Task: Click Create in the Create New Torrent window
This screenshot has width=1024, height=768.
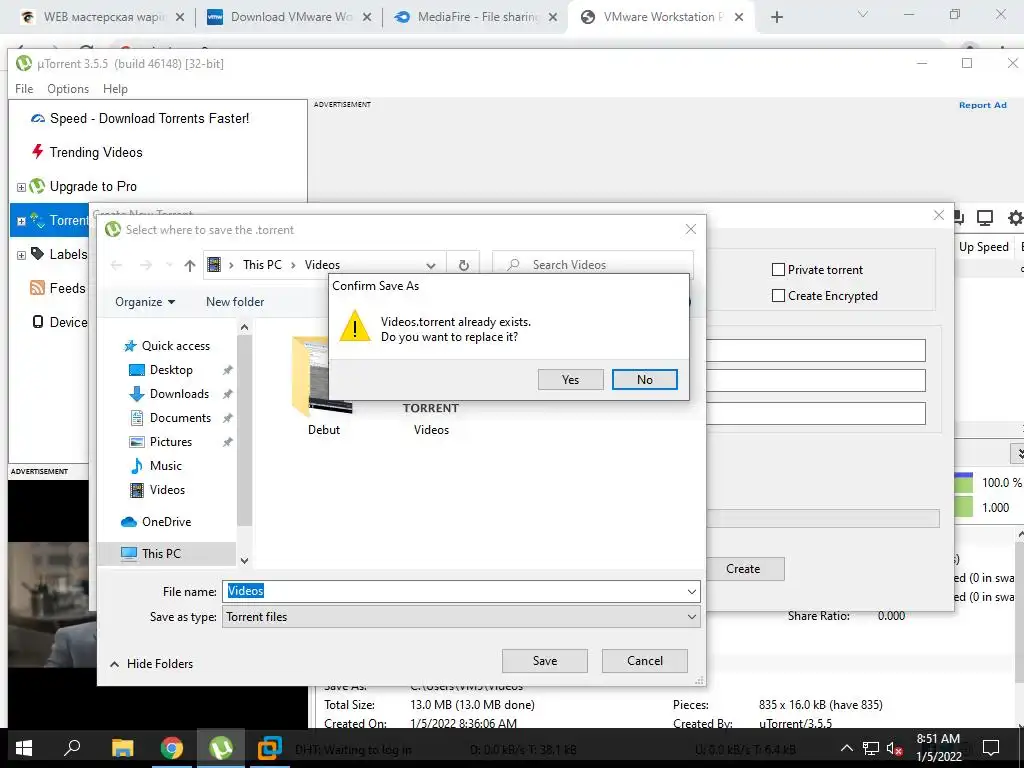Action: tap(743, 569)
